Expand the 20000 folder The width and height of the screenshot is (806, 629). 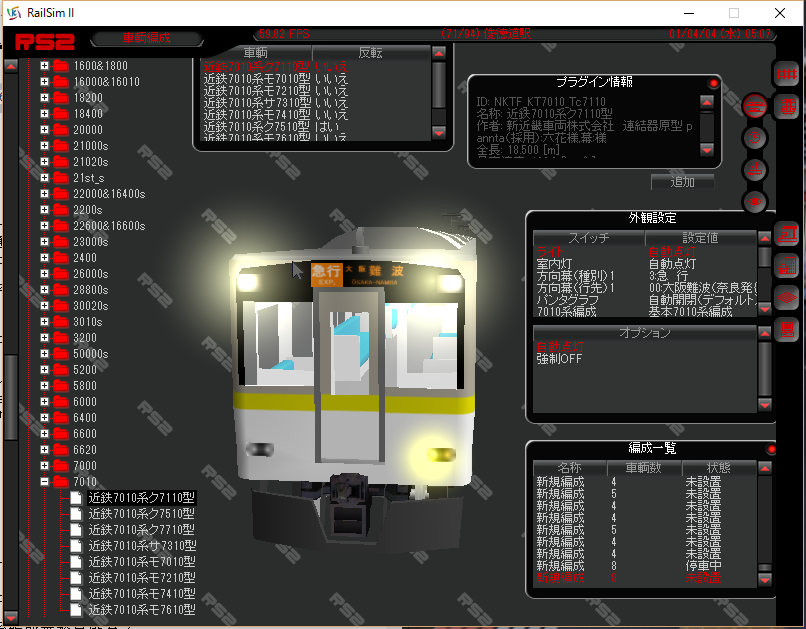45,130
